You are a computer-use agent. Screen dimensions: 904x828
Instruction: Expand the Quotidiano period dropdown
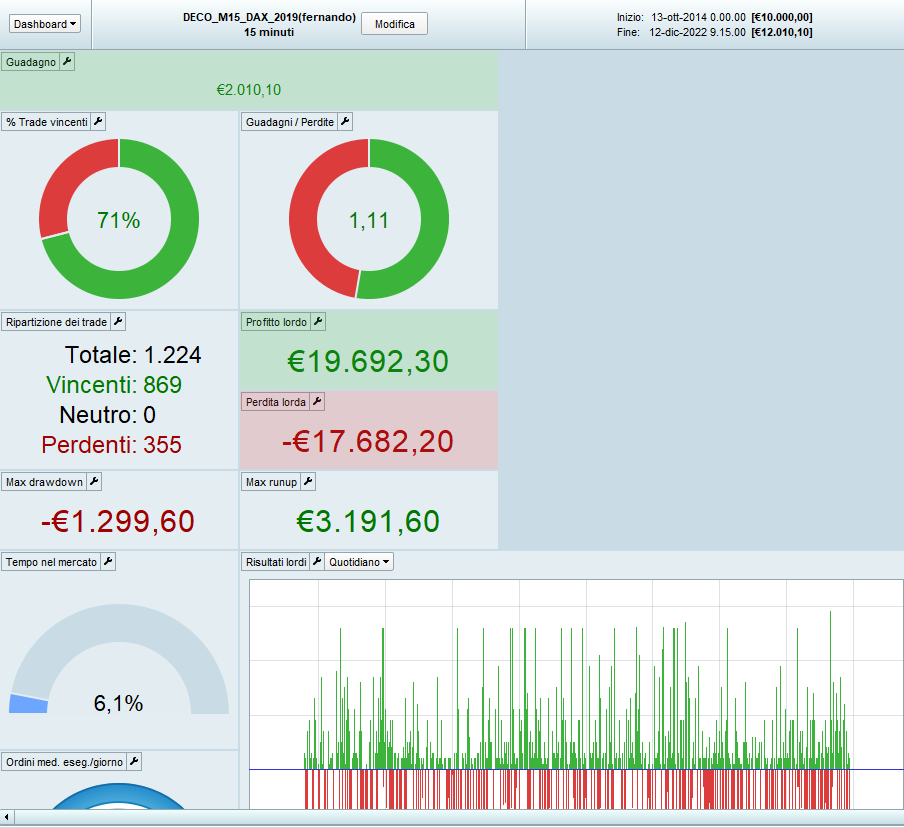pos(359,562)
